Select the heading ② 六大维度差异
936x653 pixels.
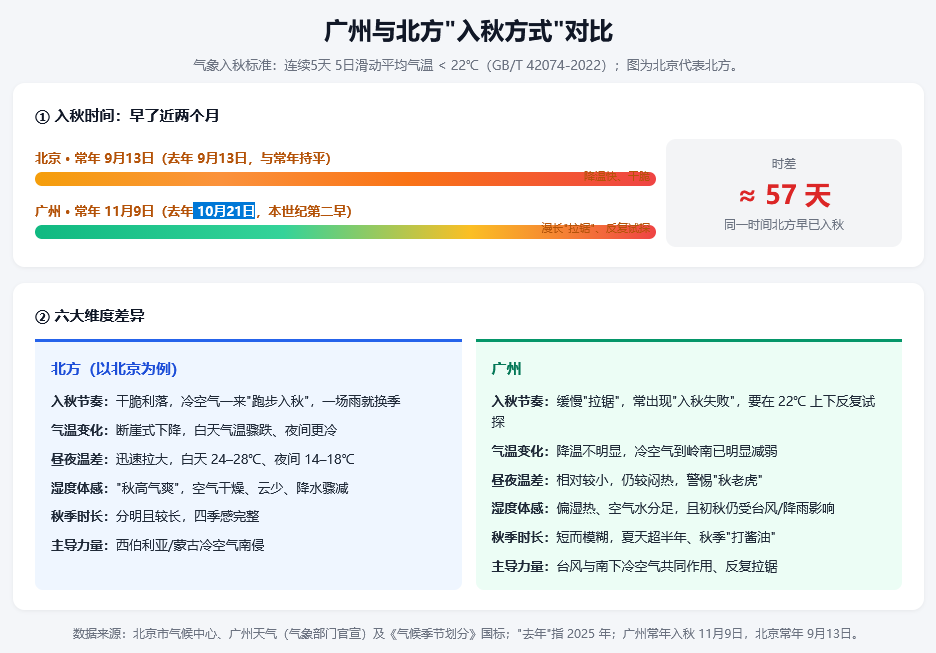90,316
